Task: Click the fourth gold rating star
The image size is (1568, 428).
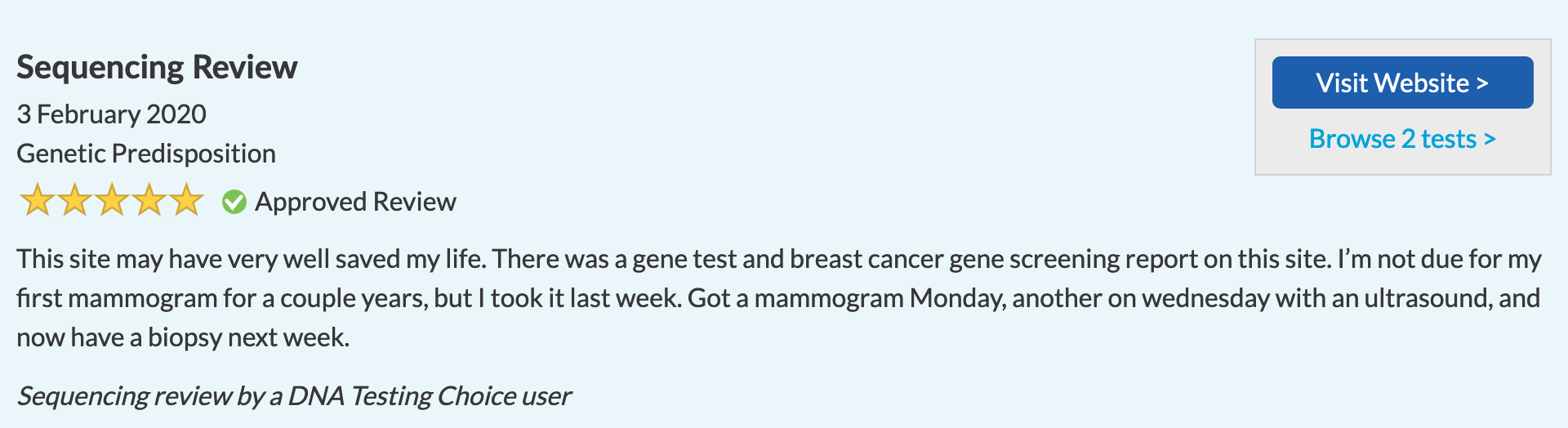Action: [149, 200]
